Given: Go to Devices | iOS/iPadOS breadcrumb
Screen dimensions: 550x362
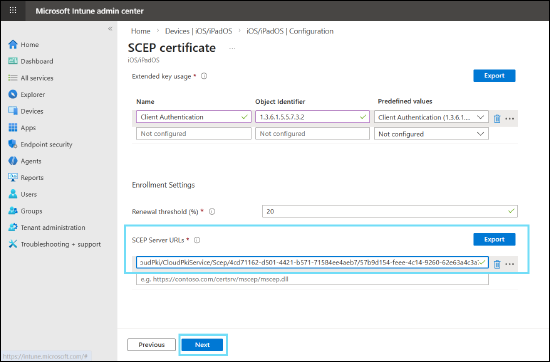Looking at the screenshot, I should 199,31.
